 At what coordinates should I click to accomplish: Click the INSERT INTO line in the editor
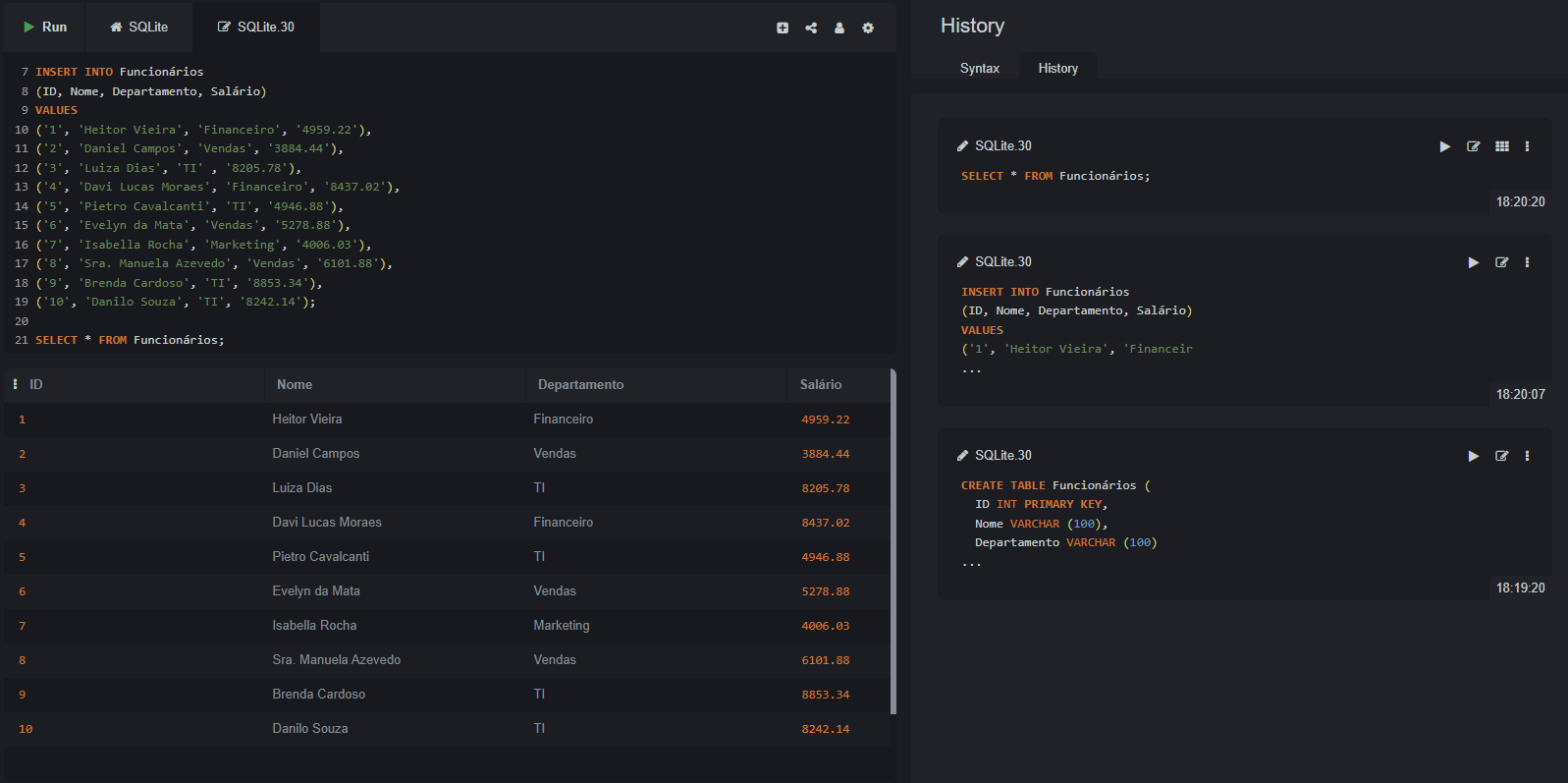[x=120, y=72]
